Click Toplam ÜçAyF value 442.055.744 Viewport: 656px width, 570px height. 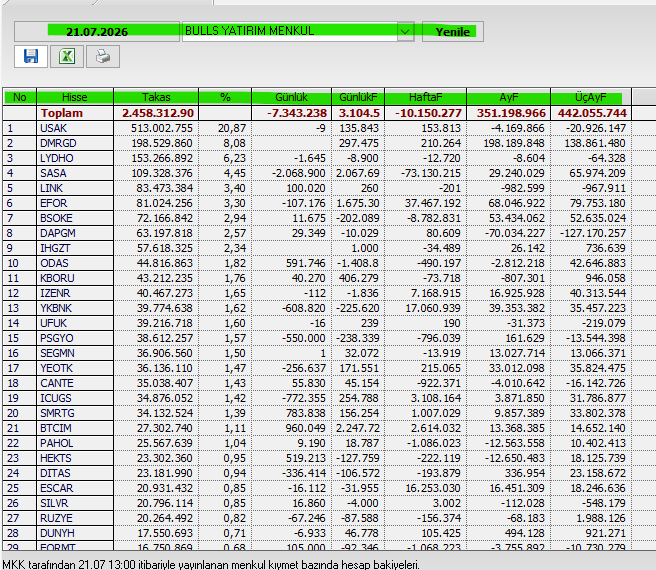click(x=592, y=113)
